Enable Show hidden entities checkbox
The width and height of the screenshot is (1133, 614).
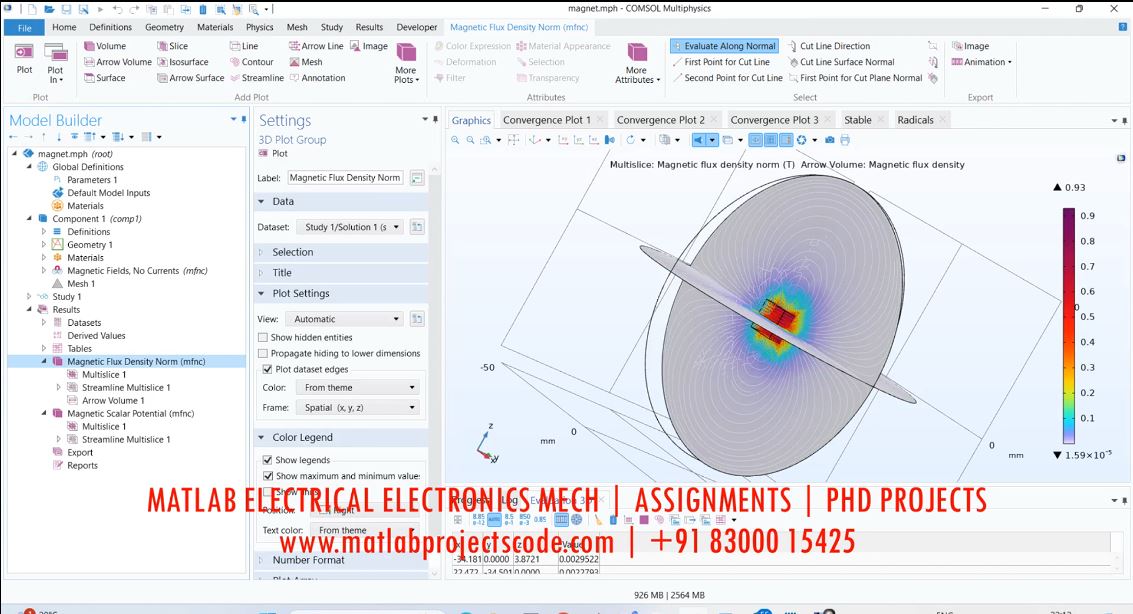(x=263, y=338)
